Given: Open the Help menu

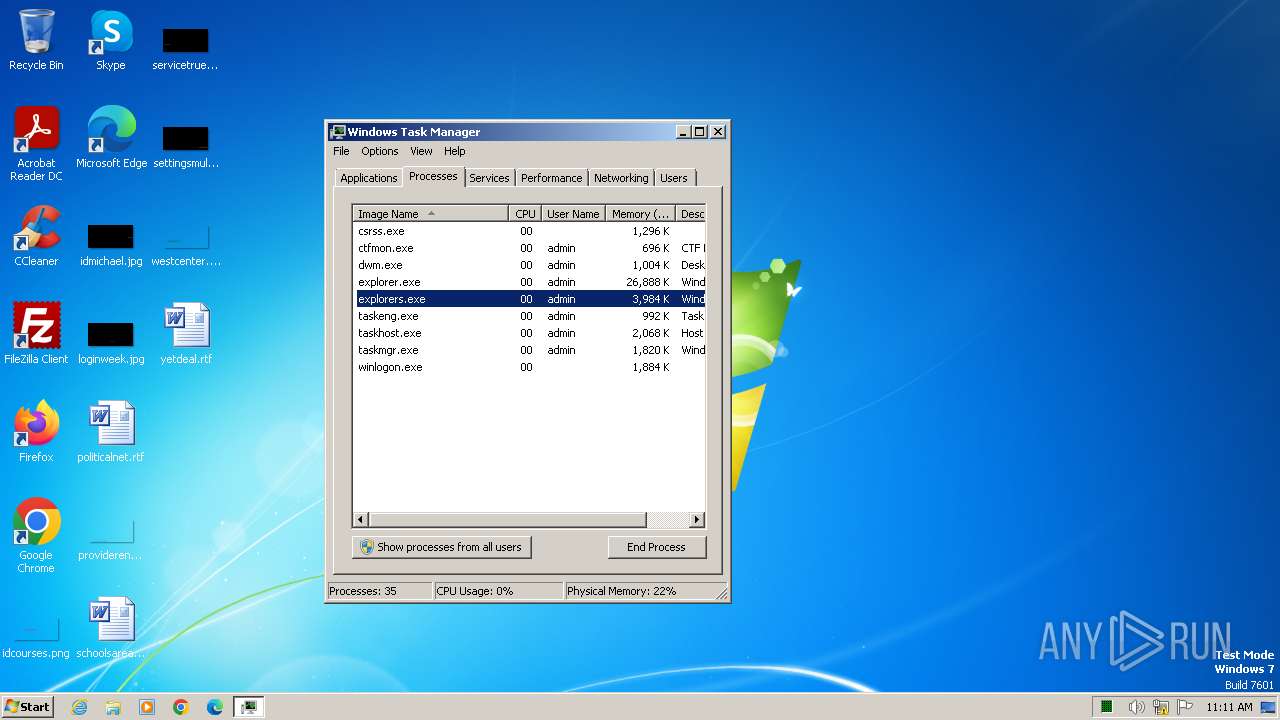Looking at the screenshot, I should click(x=454, y=151).
